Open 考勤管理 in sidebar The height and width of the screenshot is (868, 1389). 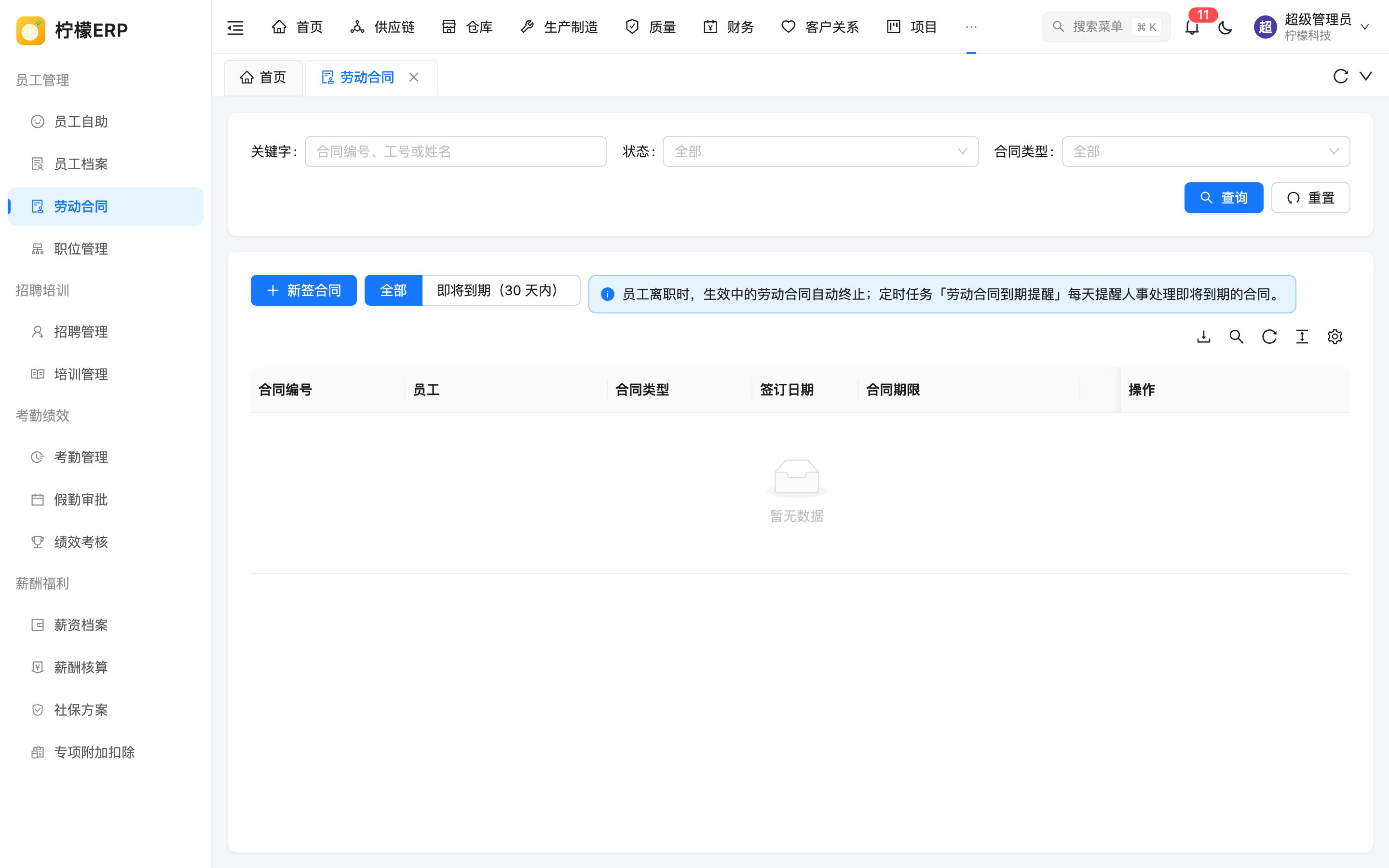106,457
